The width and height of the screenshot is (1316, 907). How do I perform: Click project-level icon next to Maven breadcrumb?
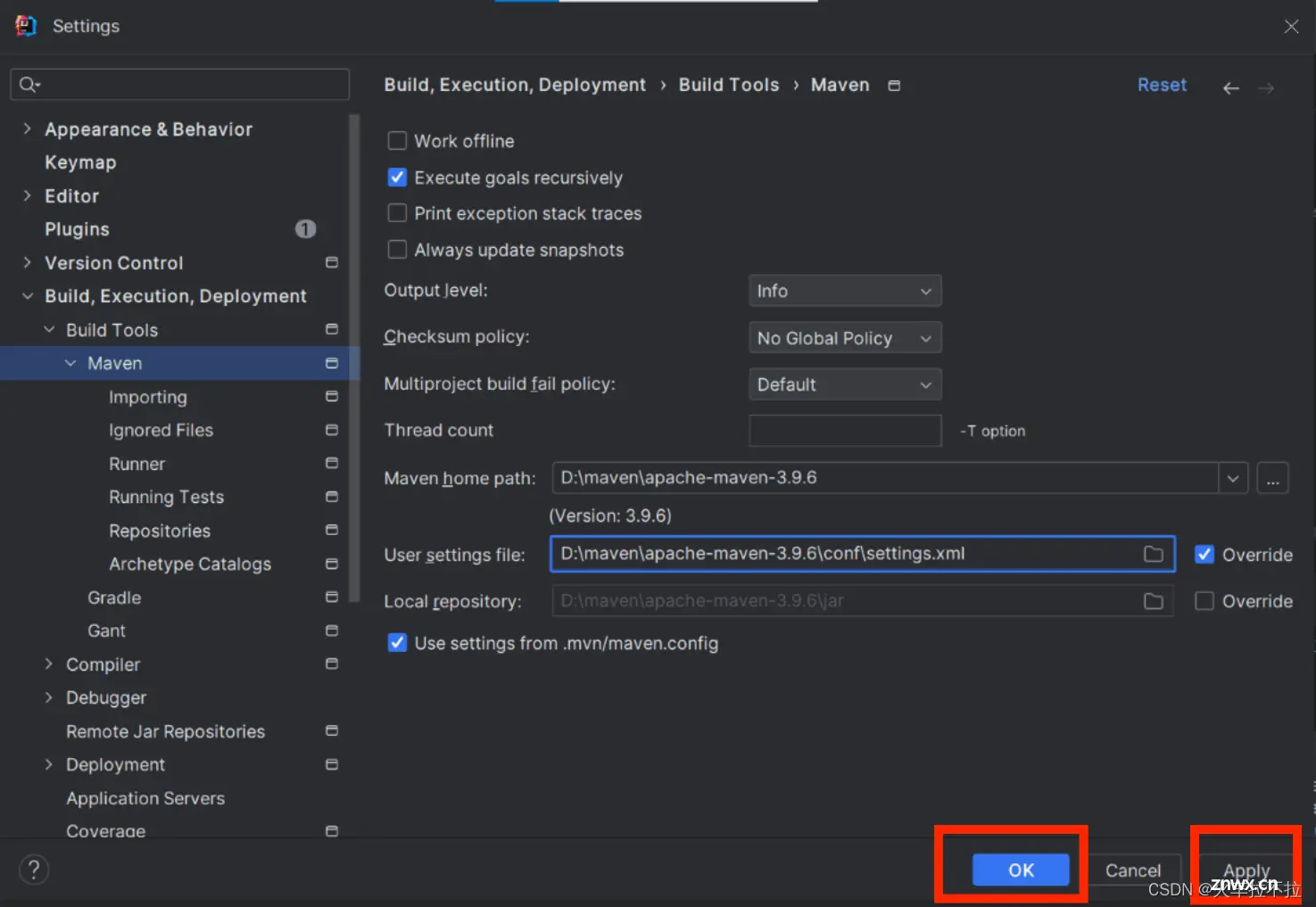(x=894, y=86)
